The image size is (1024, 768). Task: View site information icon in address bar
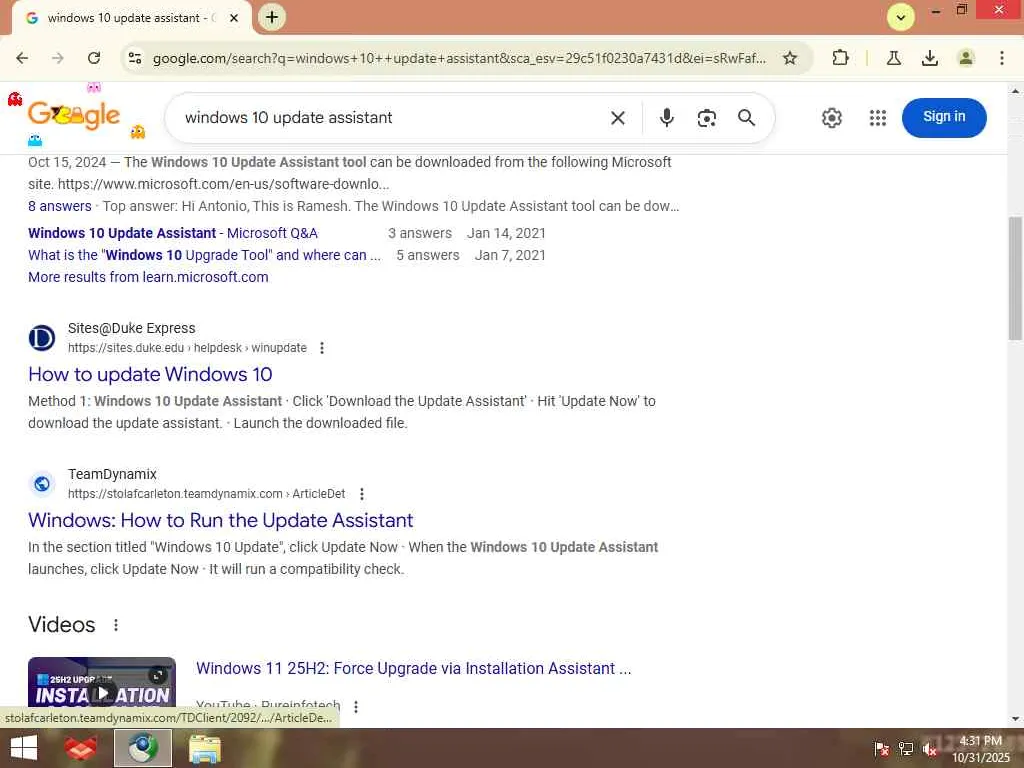pyautogui.click(x=135, y=58)
